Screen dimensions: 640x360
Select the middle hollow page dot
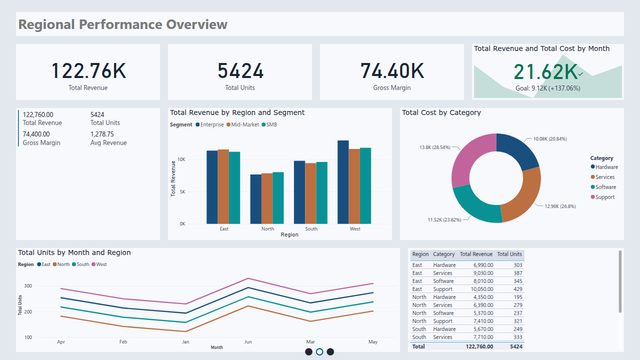[x=320, y=352]
